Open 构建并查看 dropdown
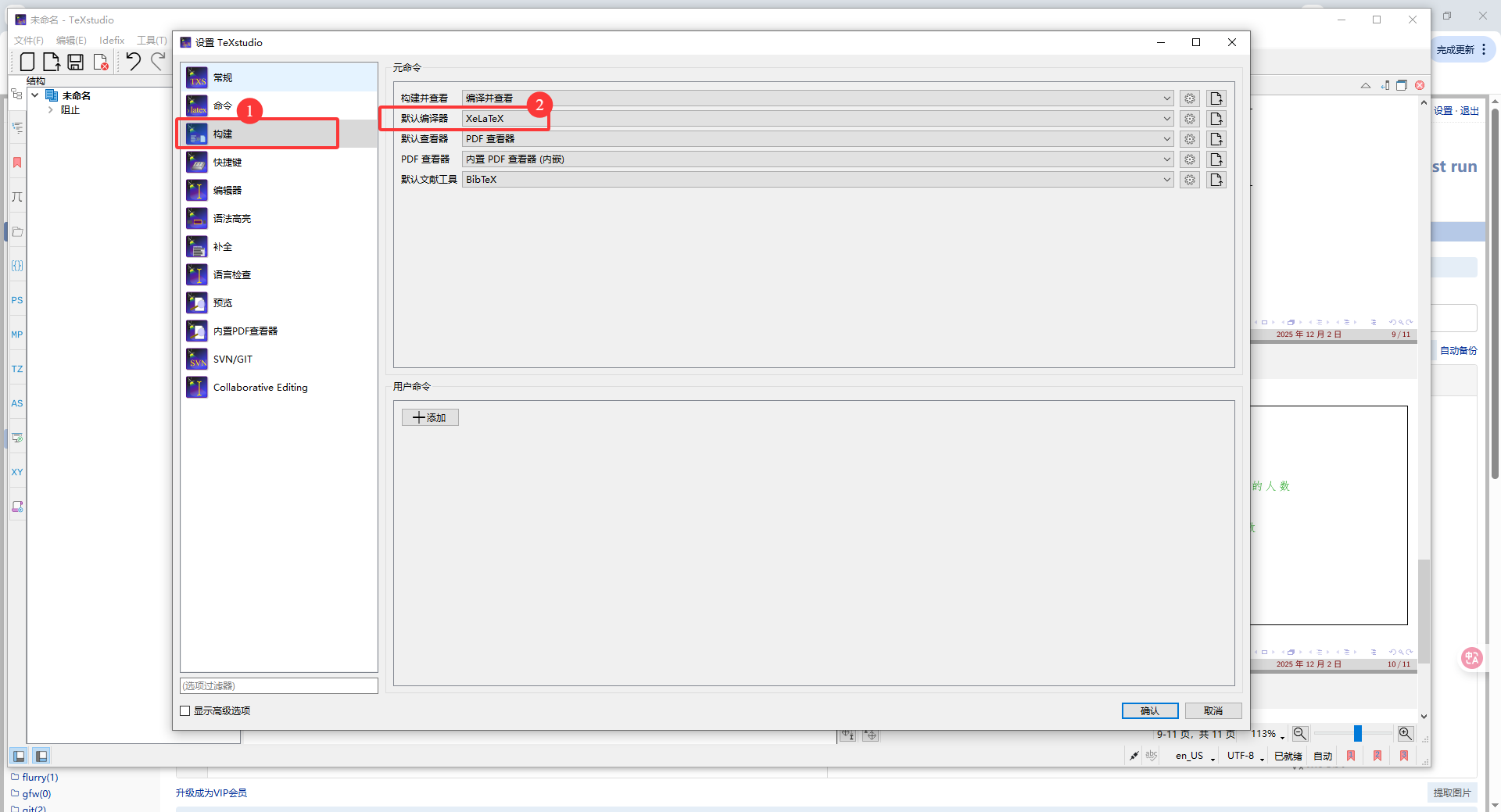 point(818,98)
